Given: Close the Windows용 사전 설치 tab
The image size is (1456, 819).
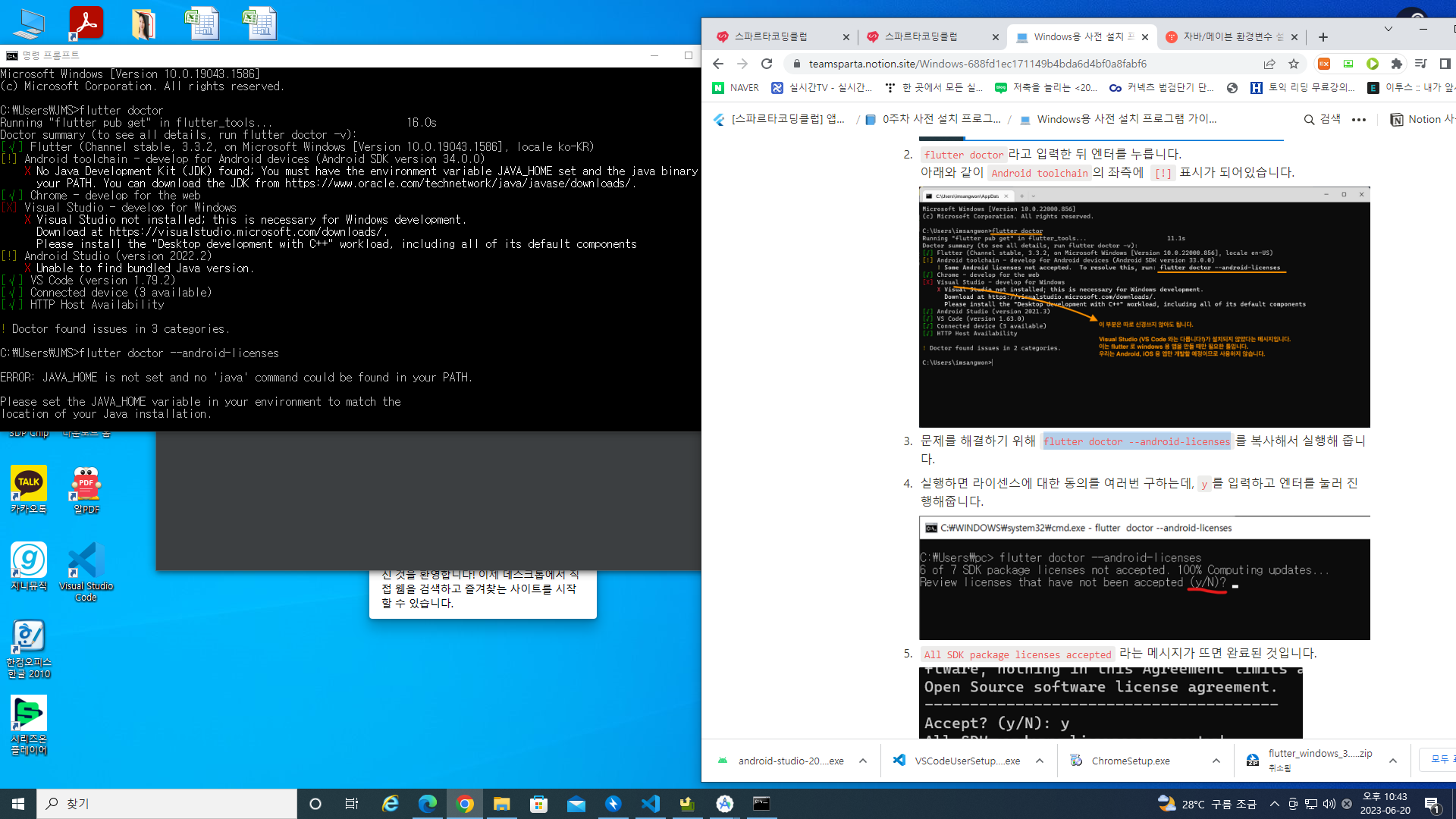Looking at the screenshot, I should [1145, 36].
